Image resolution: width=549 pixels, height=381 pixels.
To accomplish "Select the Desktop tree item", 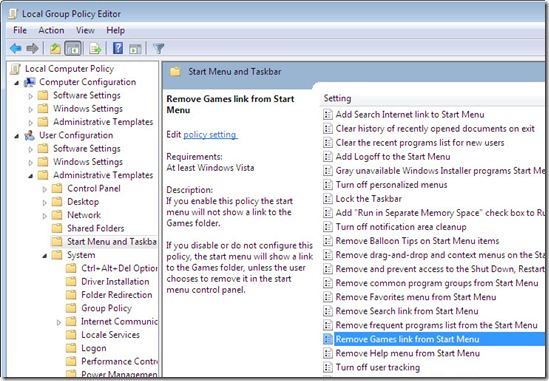I will (83, 202).
